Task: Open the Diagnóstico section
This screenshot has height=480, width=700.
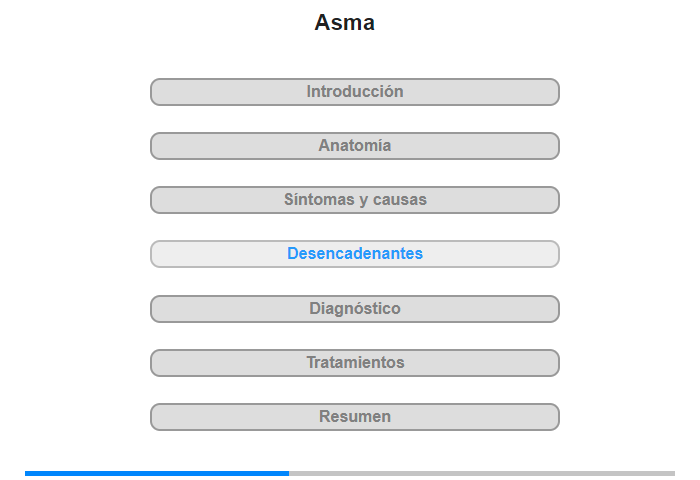Action: click(355, 309)
